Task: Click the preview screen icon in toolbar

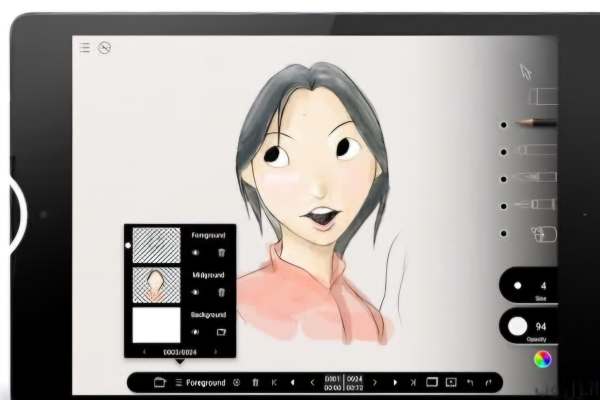Action: click(x=451, y=382)
